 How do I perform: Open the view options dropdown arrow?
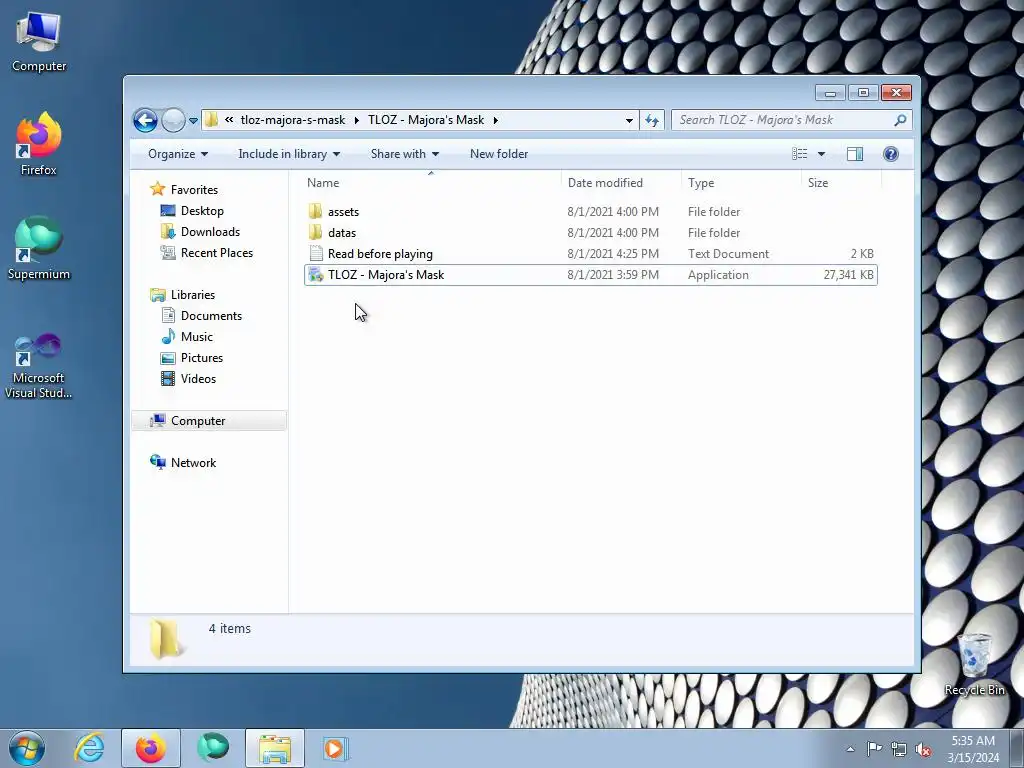tap(822, 154)
